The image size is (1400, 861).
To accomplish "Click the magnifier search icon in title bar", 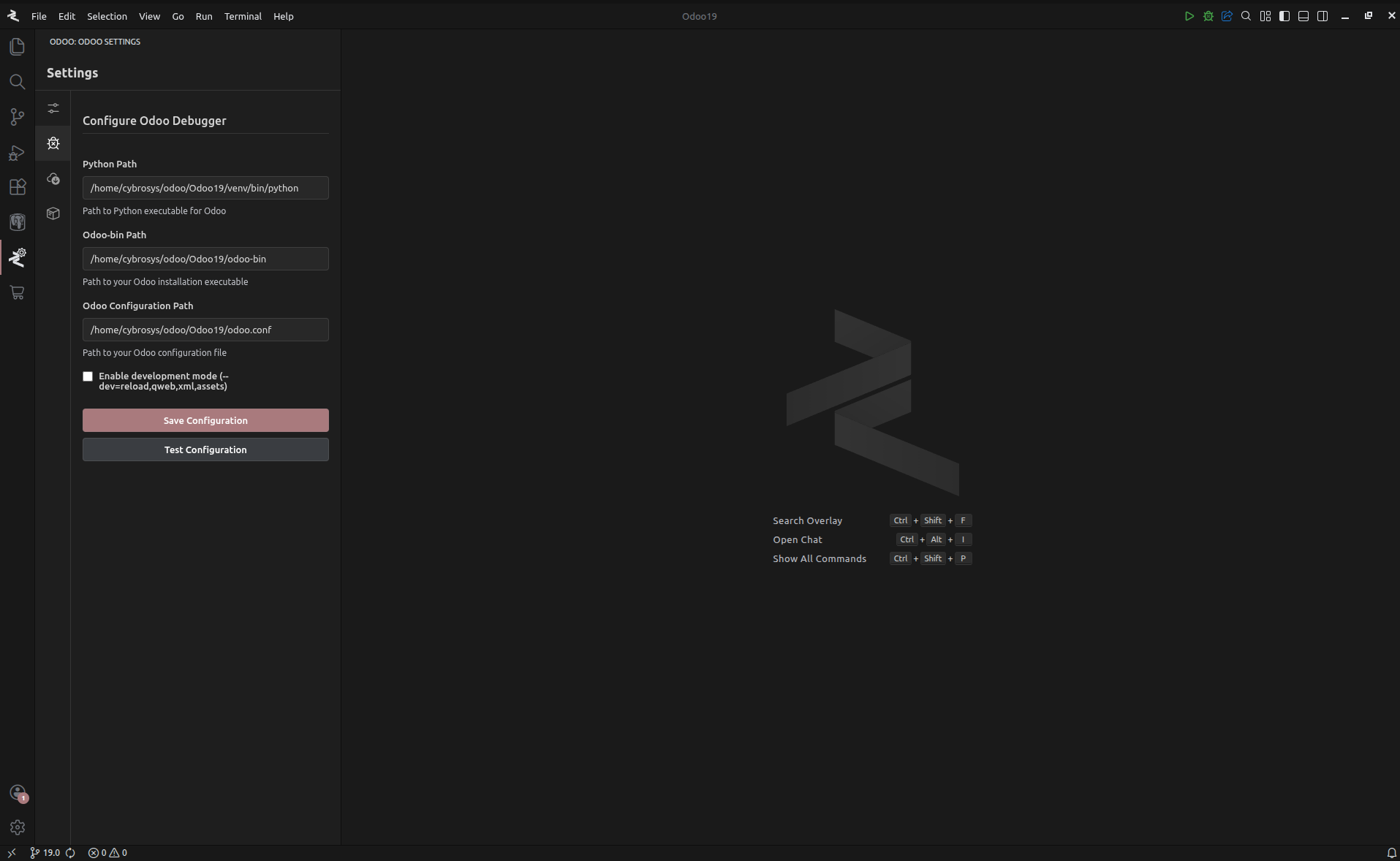I will [x=1246, y=16].
